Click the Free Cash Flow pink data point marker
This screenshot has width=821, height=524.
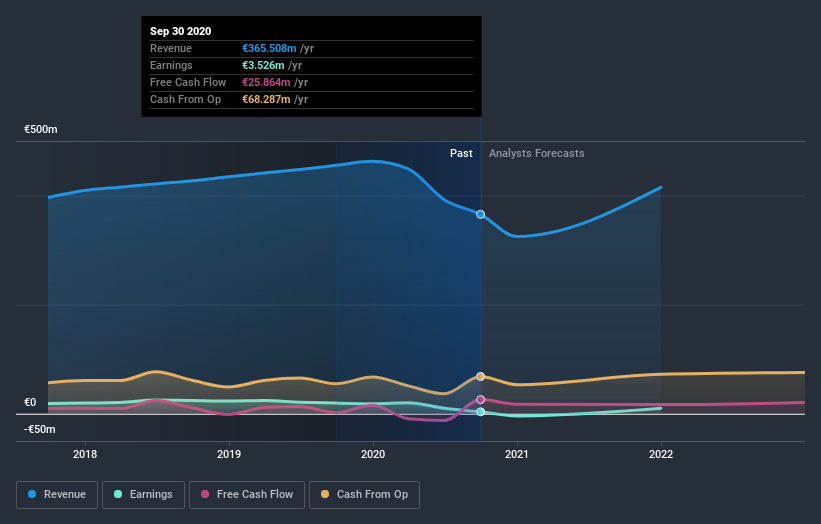point(480,399)
